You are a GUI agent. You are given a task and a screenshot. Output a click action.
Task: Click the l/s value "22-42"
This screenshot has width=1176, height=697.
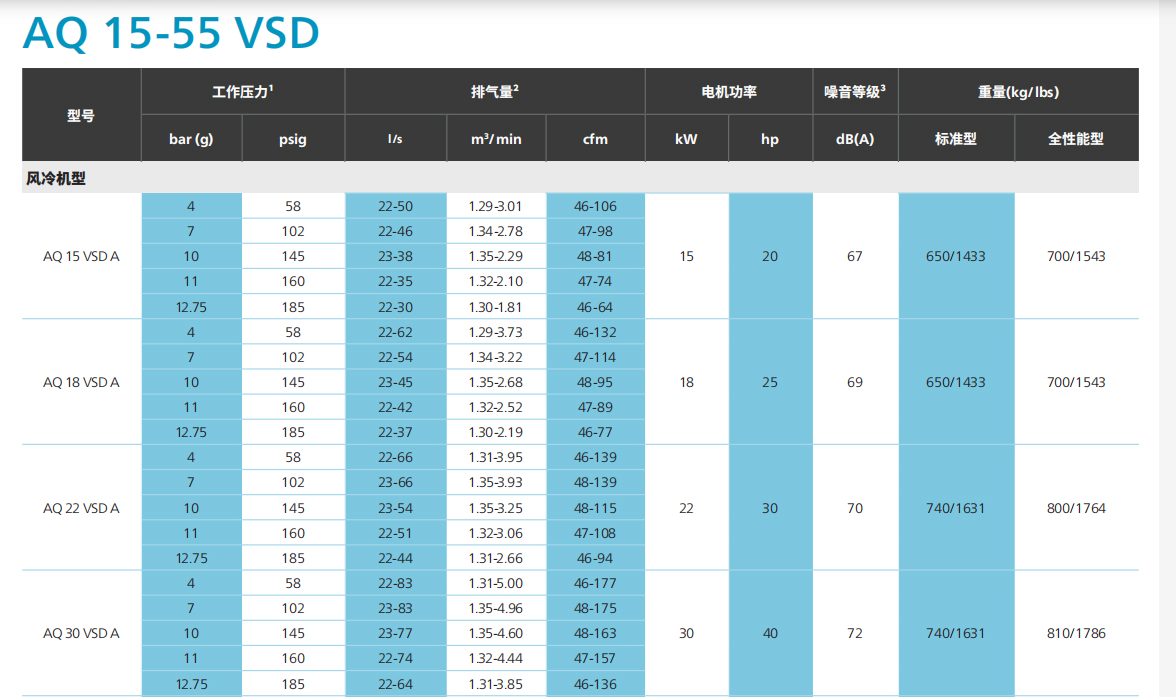[395, 407]
